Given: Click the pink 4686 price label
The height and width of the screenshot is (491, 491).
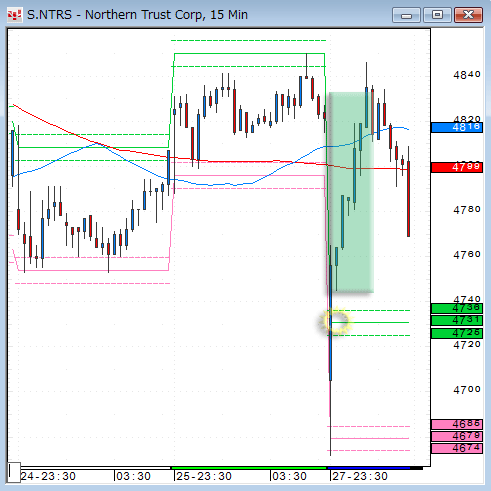Looking at the screenshot, I should click(457, 424).
